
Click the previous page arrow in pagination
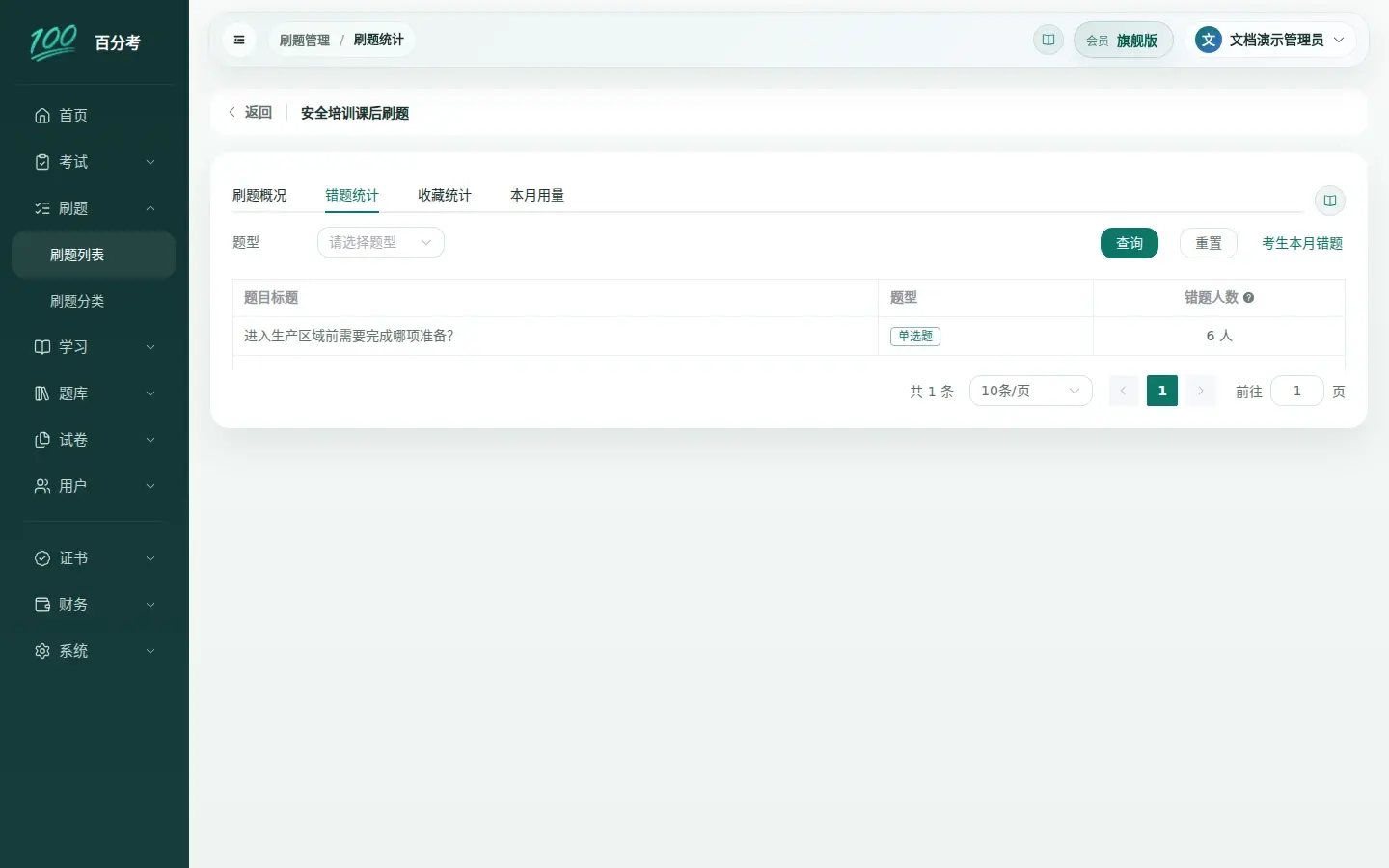1124,391
